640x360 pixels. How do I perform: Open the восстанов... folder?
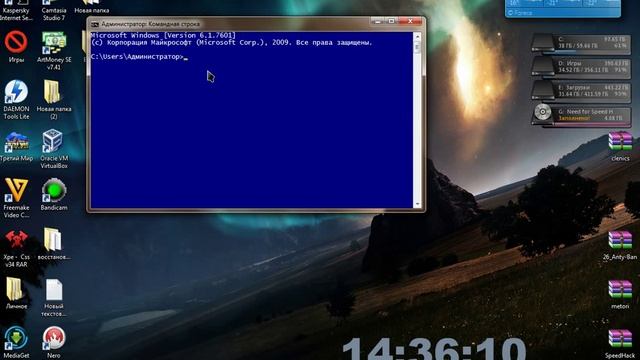54,244
